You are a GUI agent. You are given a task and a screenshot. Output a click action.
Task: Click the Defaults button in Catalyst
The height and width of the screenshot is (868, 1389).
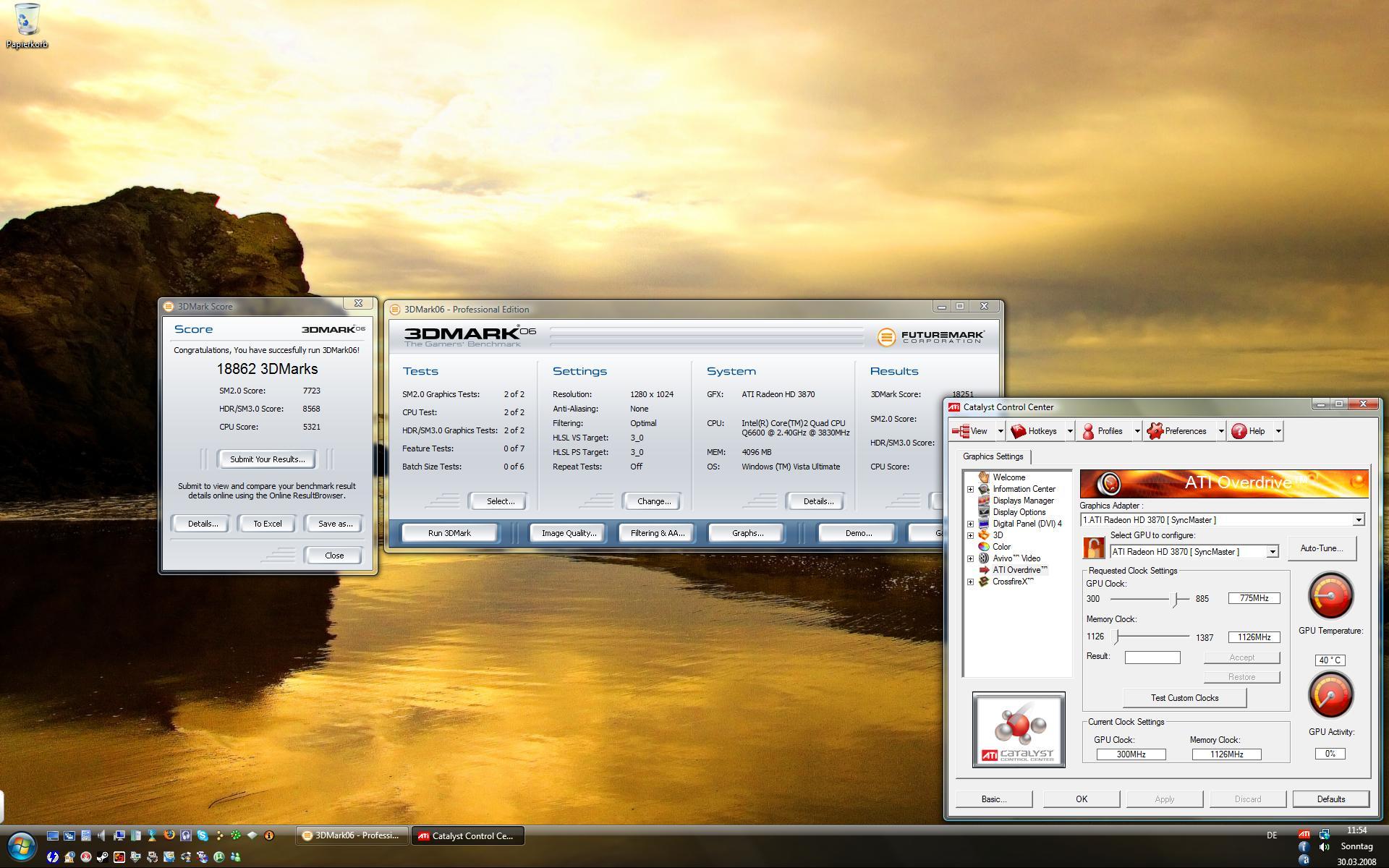(1330, 799)
